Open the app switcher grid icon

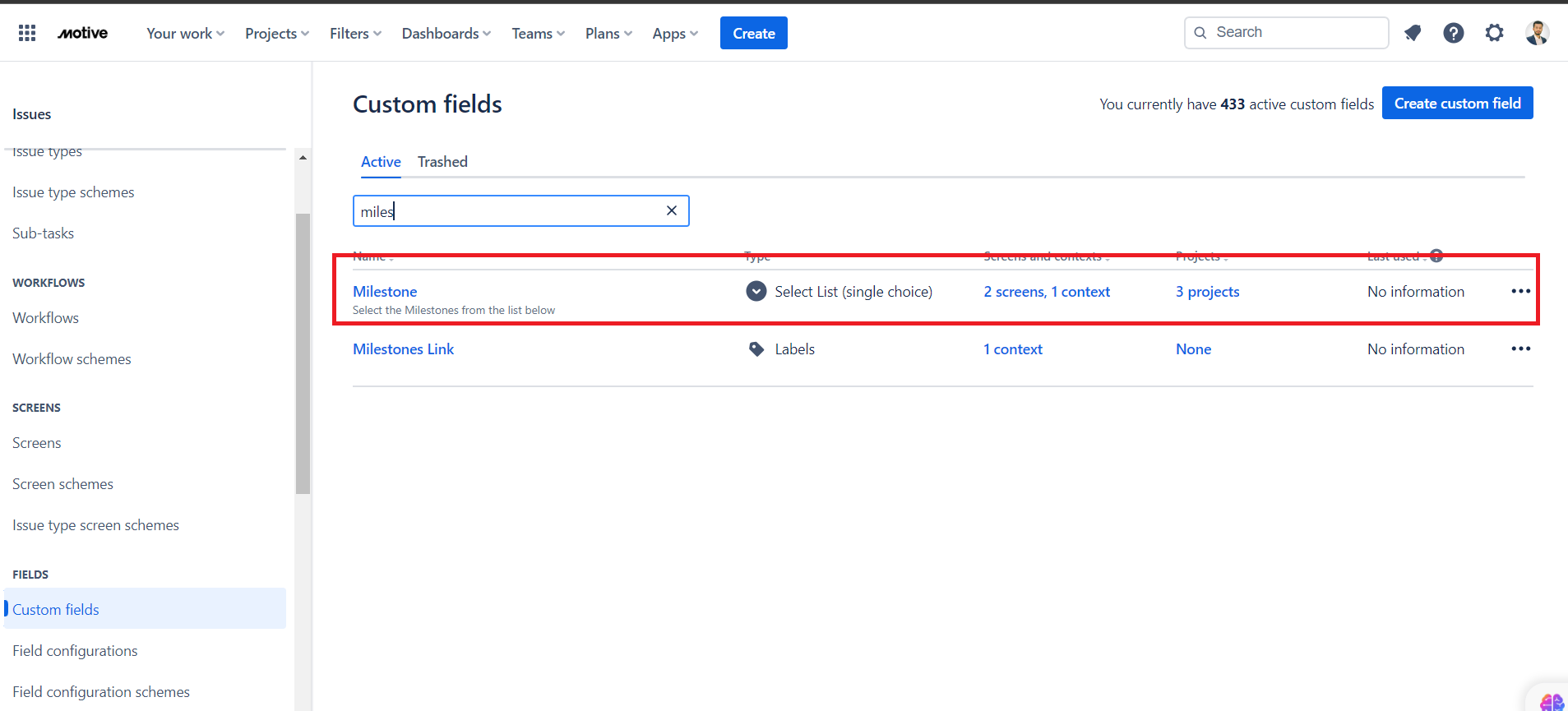27,33
